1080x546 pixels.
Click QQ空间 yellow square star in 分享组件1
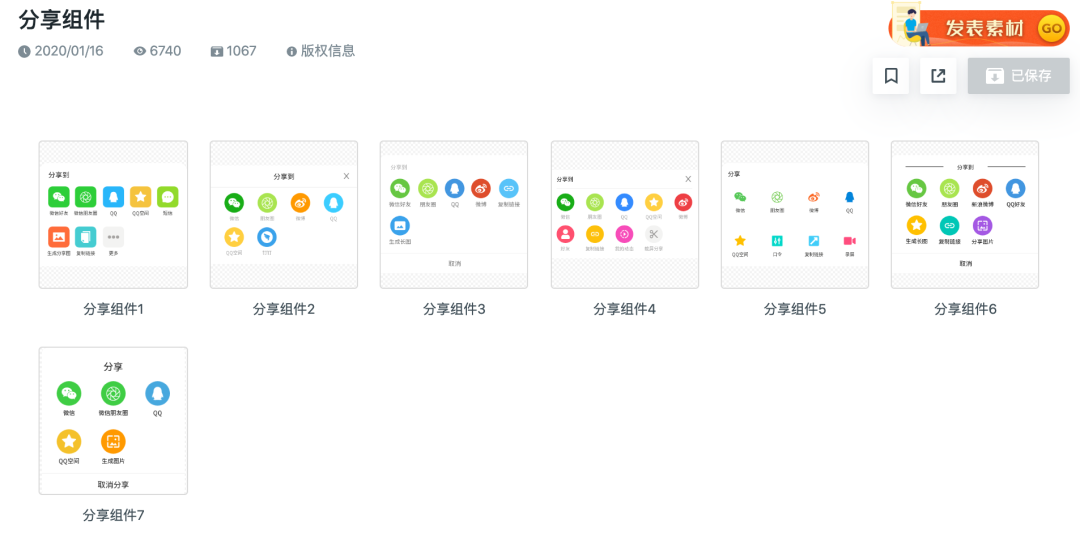(x=141, y=197)
